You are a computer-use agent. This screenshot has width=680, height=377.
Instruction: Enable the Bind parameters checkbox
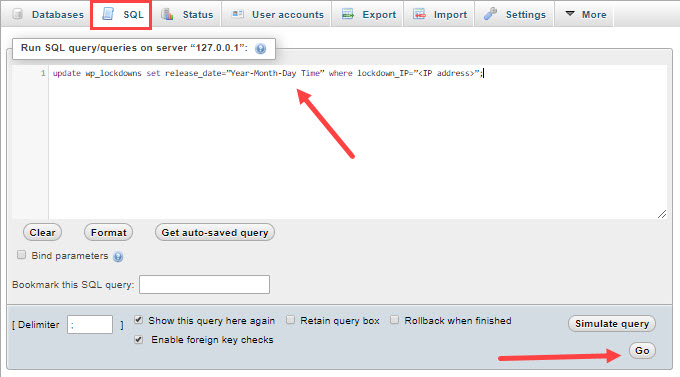point(21,255)
